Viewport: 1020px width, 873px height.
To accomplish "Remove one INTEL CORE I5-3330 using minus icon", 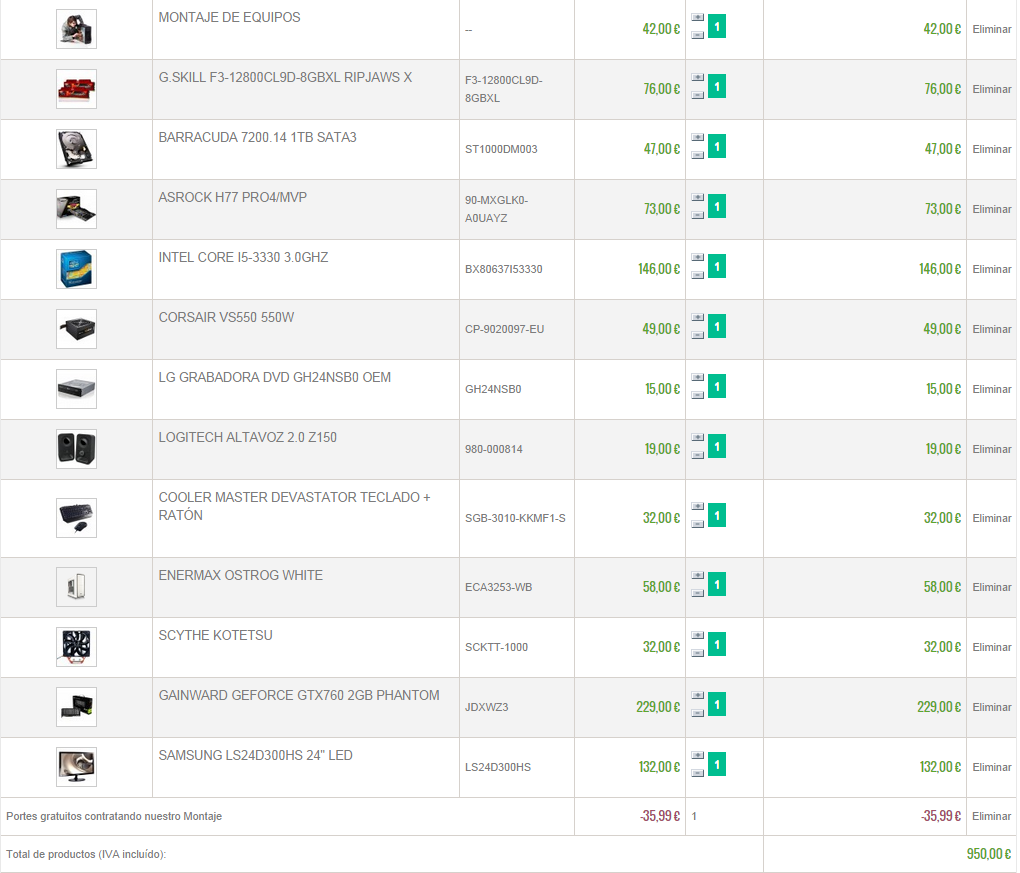I will [697, 275].
